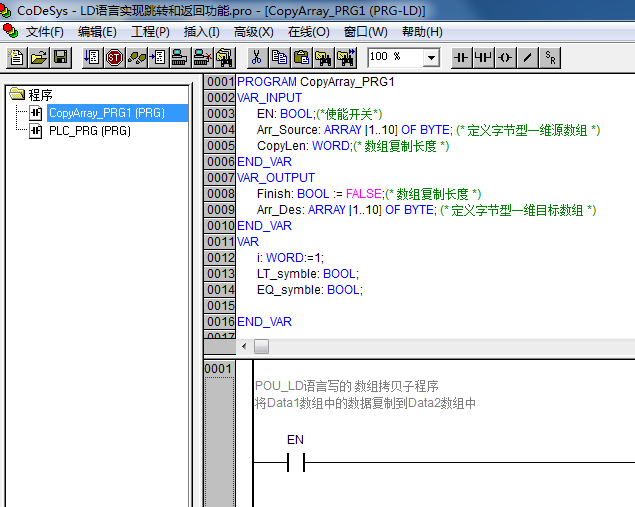Select CopyArray_PRG1 (PRG) in the tree
This screenshot has height=507, width=635.
[x=107, y=113]
